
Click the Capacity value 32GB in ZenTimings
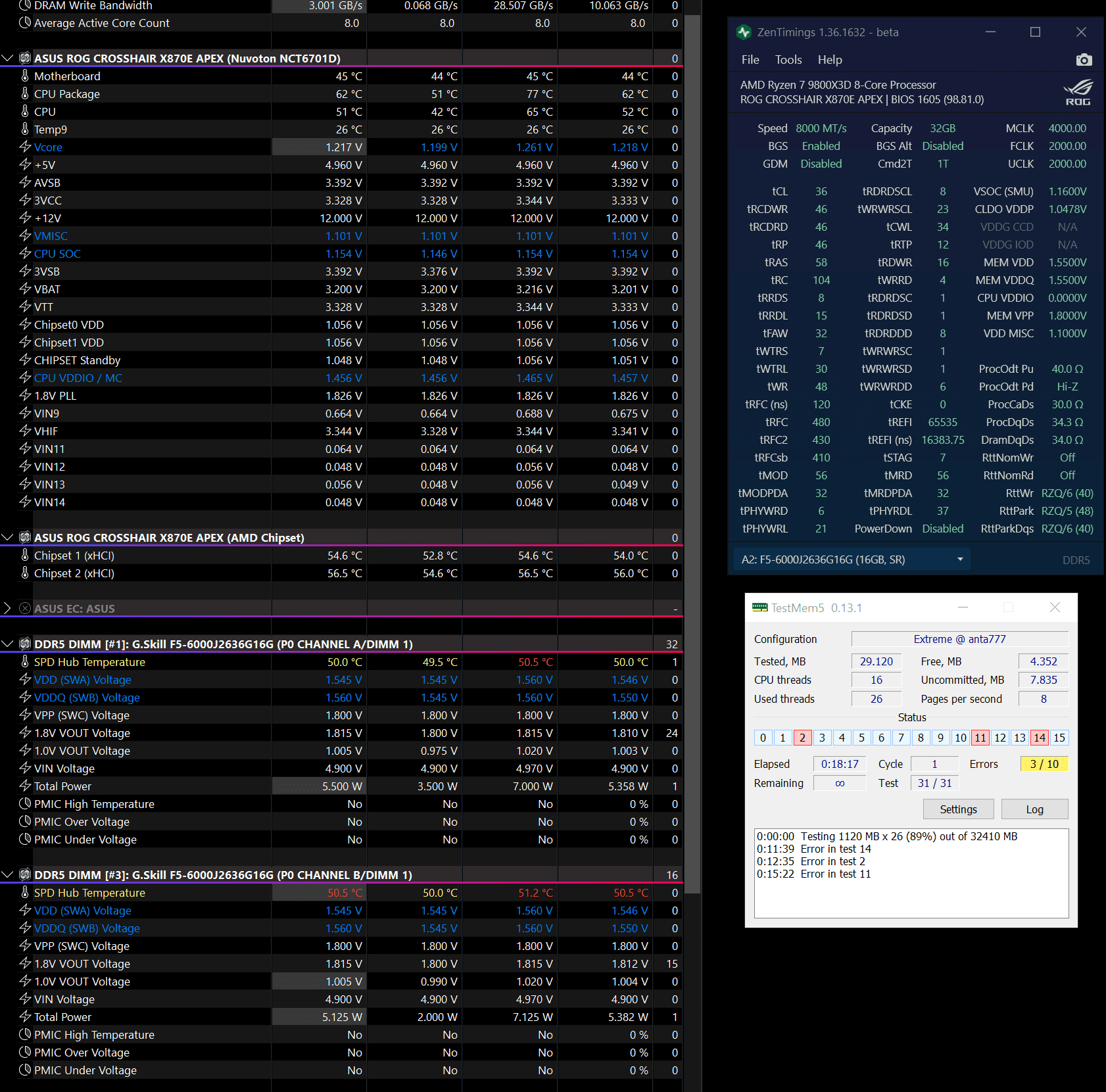942,128
